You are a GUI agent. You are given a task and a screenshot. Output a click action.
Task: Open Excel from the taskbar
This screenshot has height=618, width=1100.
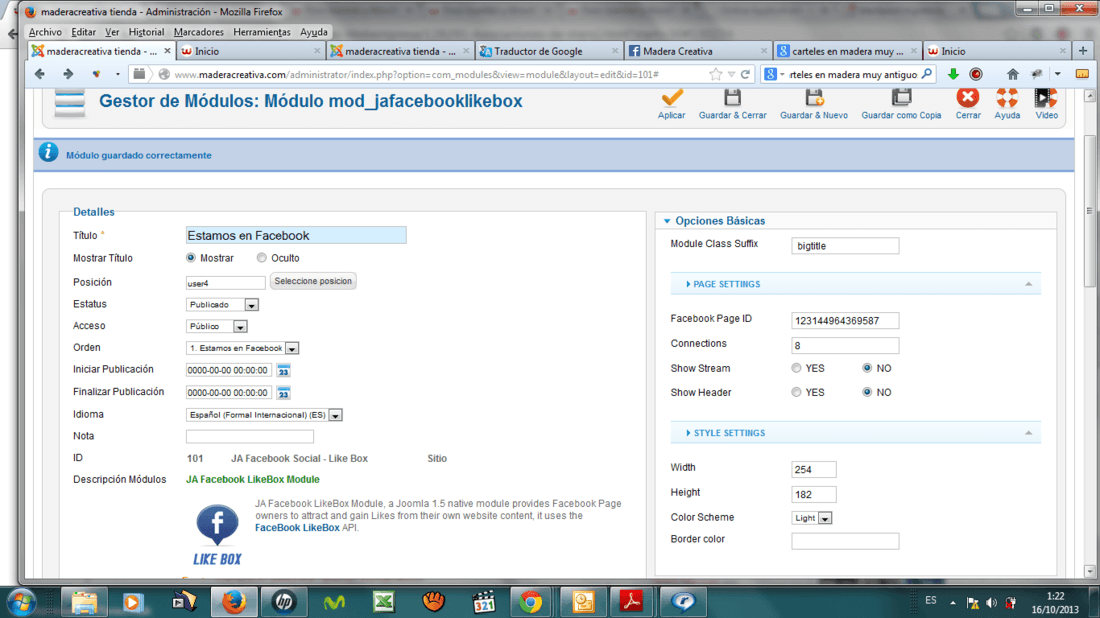[384, 602]
